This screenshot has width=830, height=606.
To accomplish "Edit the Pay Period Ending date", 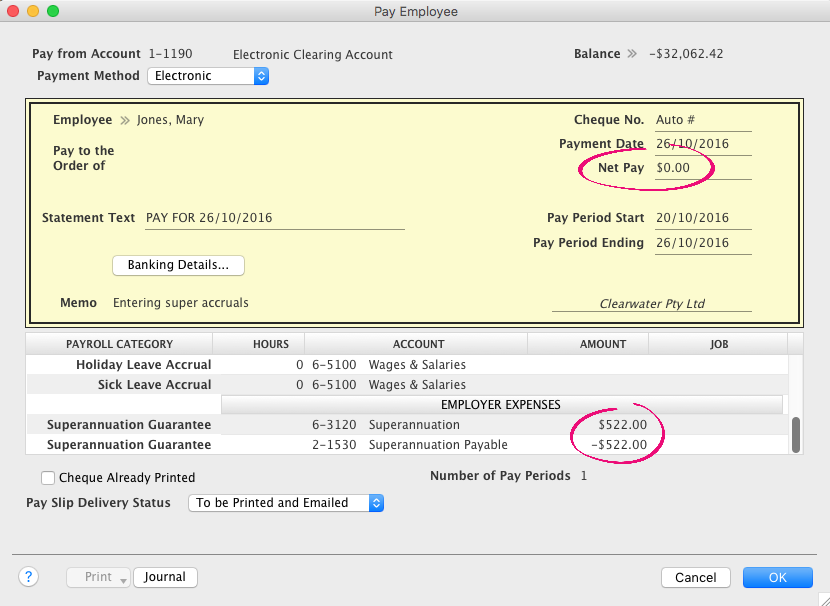I will [x=702, y=243].
